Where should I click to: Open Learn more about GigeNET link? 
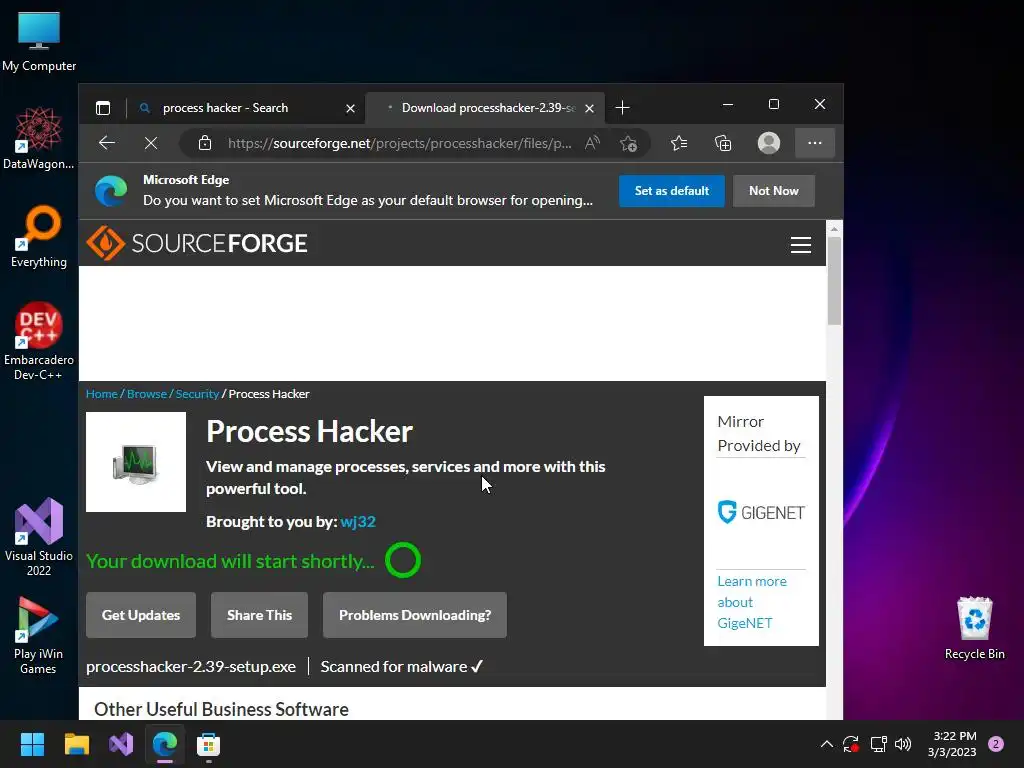(x=752, y=602)
